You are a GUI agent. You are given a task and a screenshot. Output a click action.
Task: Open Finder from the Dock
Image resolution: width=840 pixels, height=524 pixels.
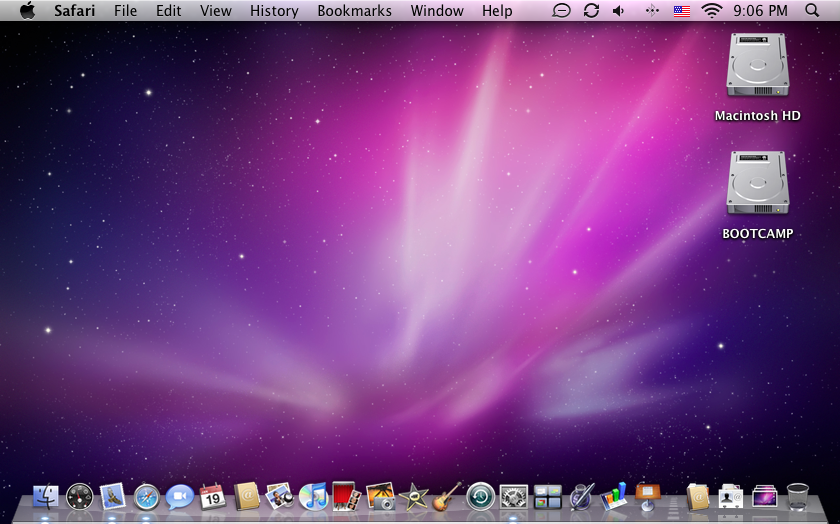tap(46, 497)
